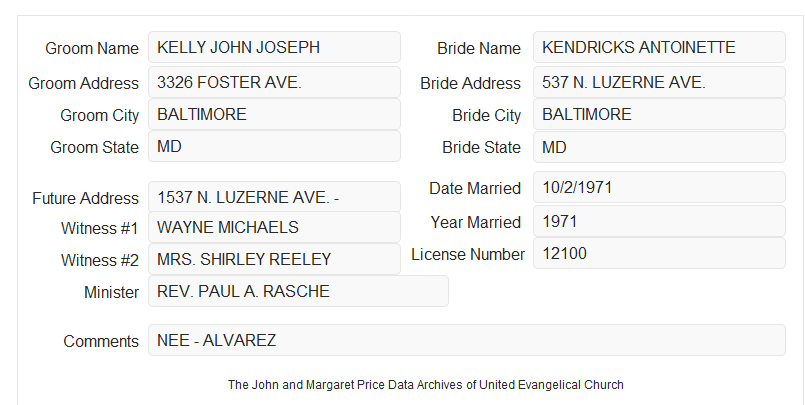This screenshot has width=805, height=405.
Task: Click the Bride Name field
Action: tap(659, 47)
